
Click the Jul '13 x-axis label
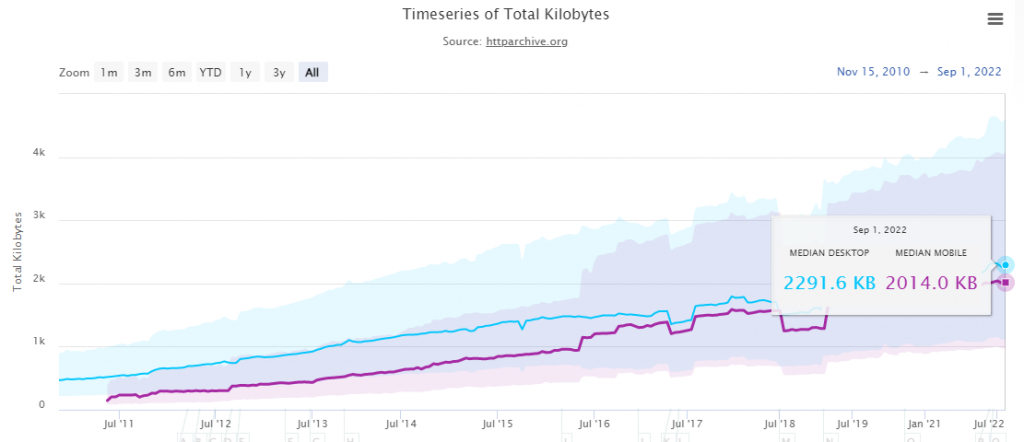coord(312,425)
